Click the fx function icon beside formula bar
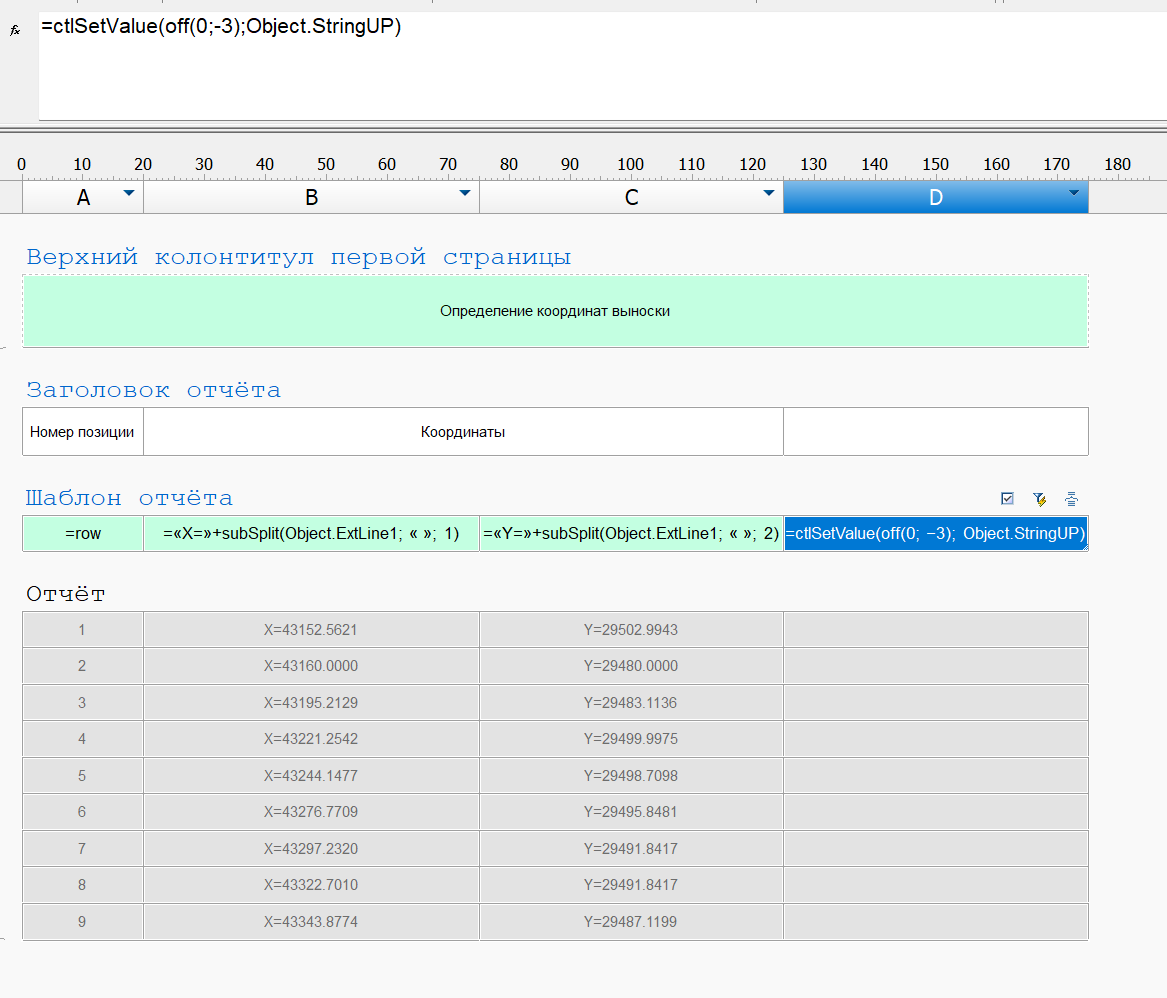 click(x=15, y=31)
